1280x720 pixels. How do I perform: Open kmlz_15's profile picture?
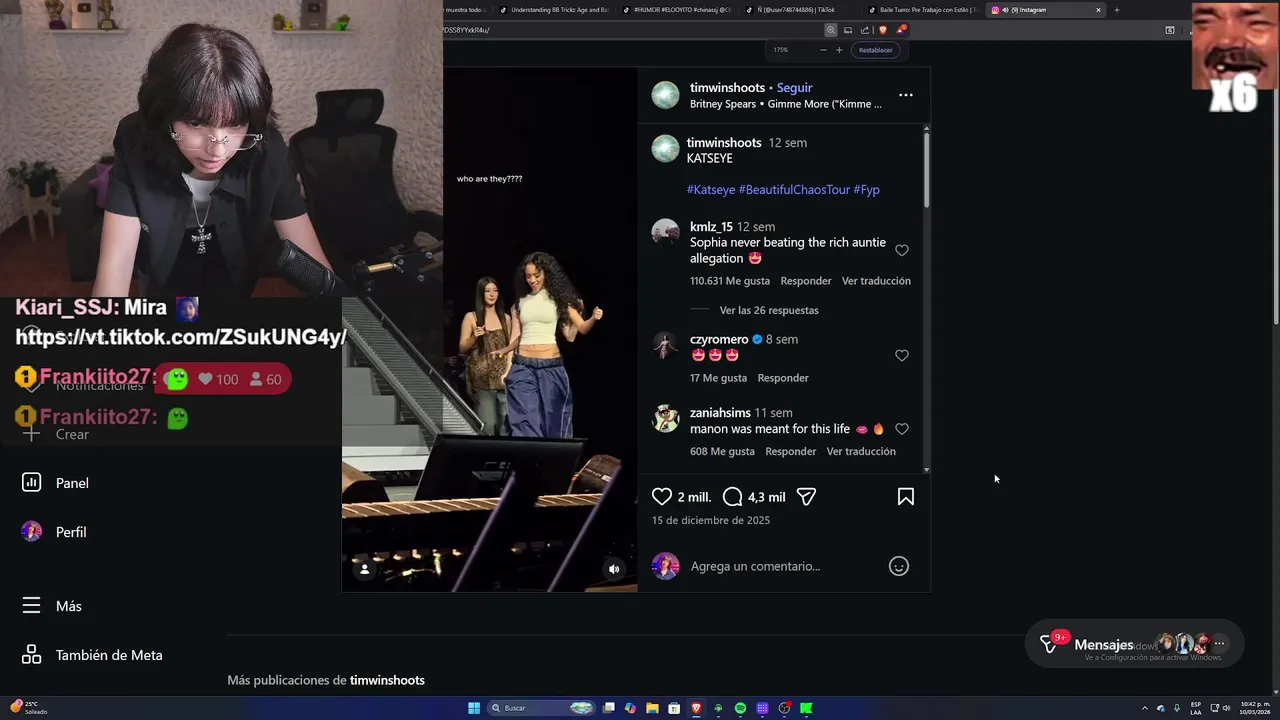point(665,233)
